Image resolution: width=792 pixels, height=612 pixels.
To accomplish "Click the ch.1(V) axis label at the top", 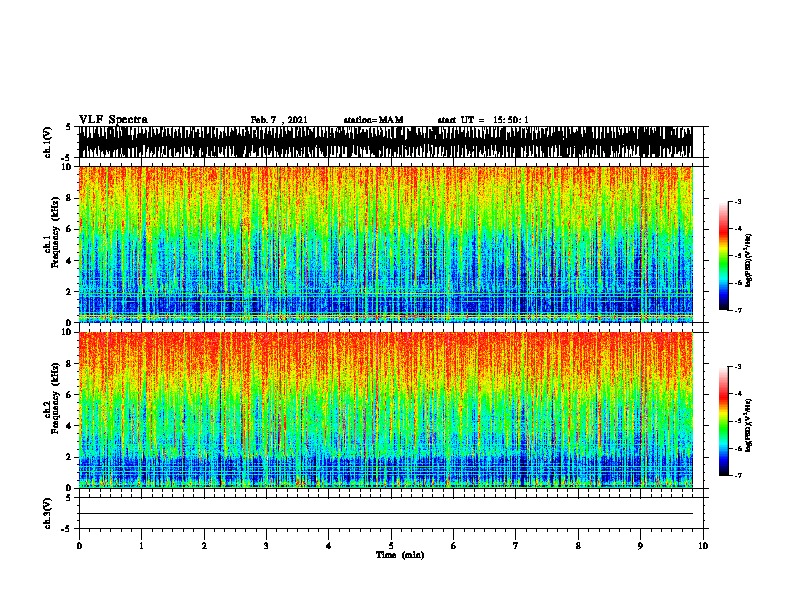I will (47, 142).
